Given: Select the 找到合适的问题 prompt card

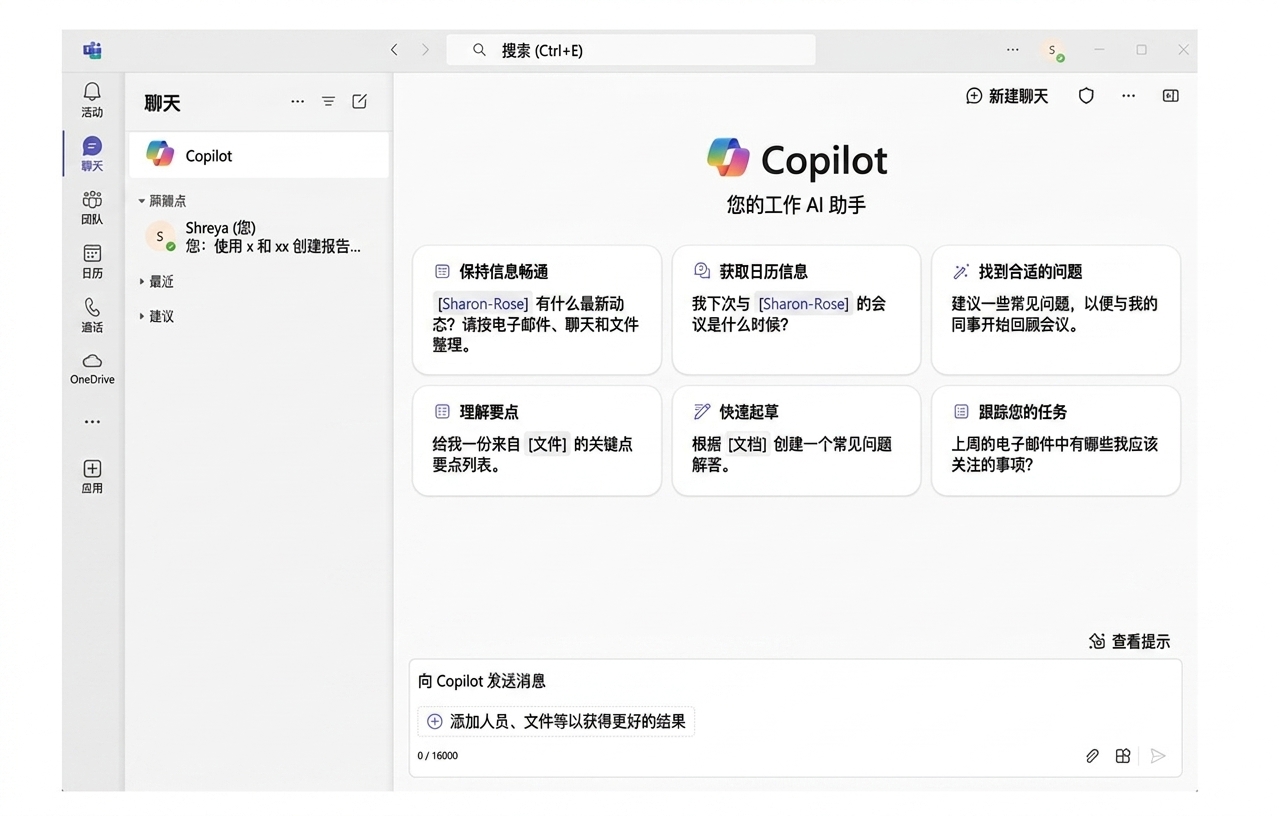Looking at the screenshot, I should pos(1056,310).
